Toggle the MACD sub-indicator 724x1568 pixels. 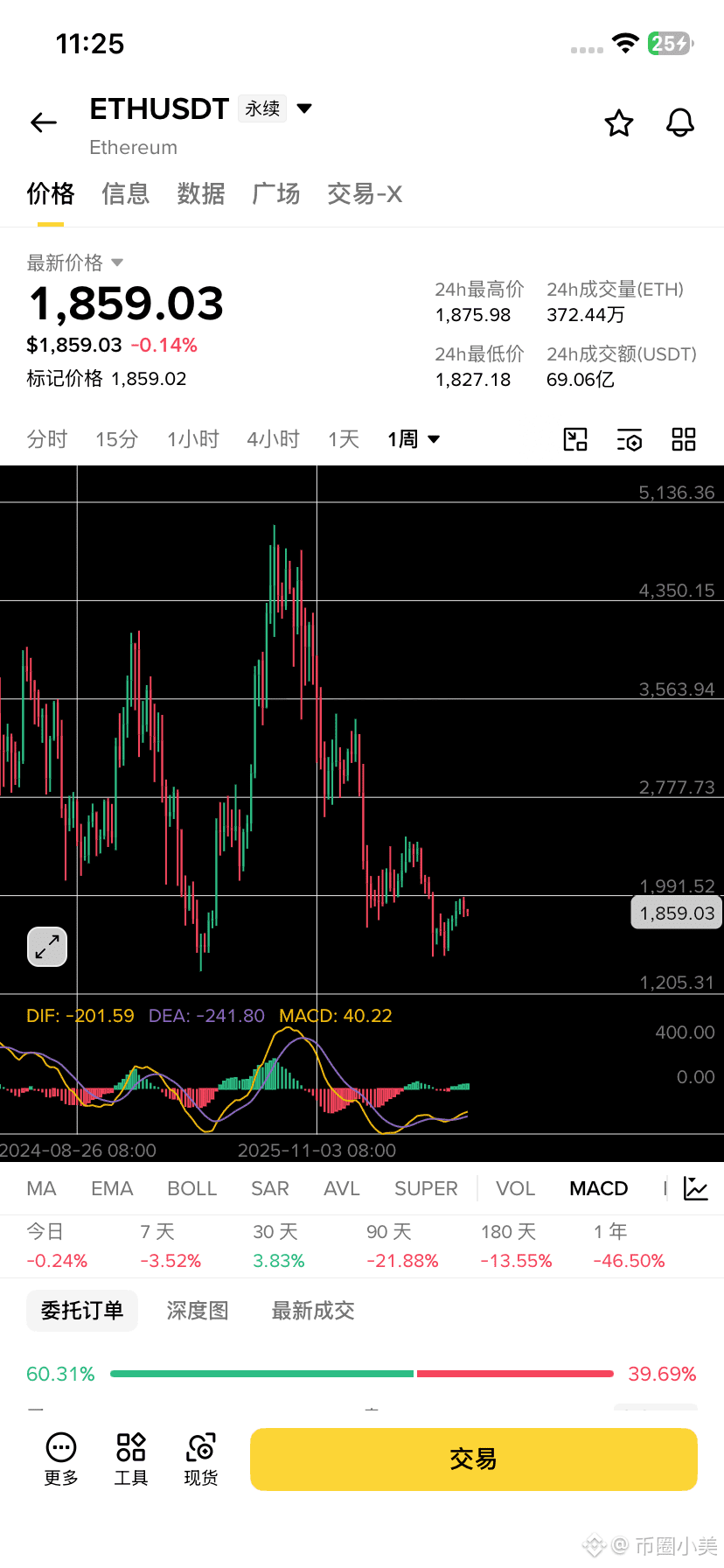599,1188
